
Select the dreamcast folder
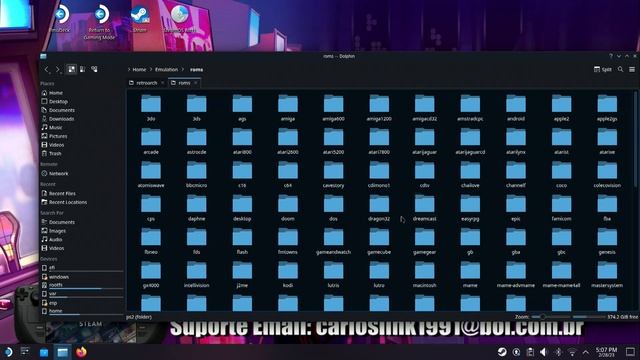point(424,208)
